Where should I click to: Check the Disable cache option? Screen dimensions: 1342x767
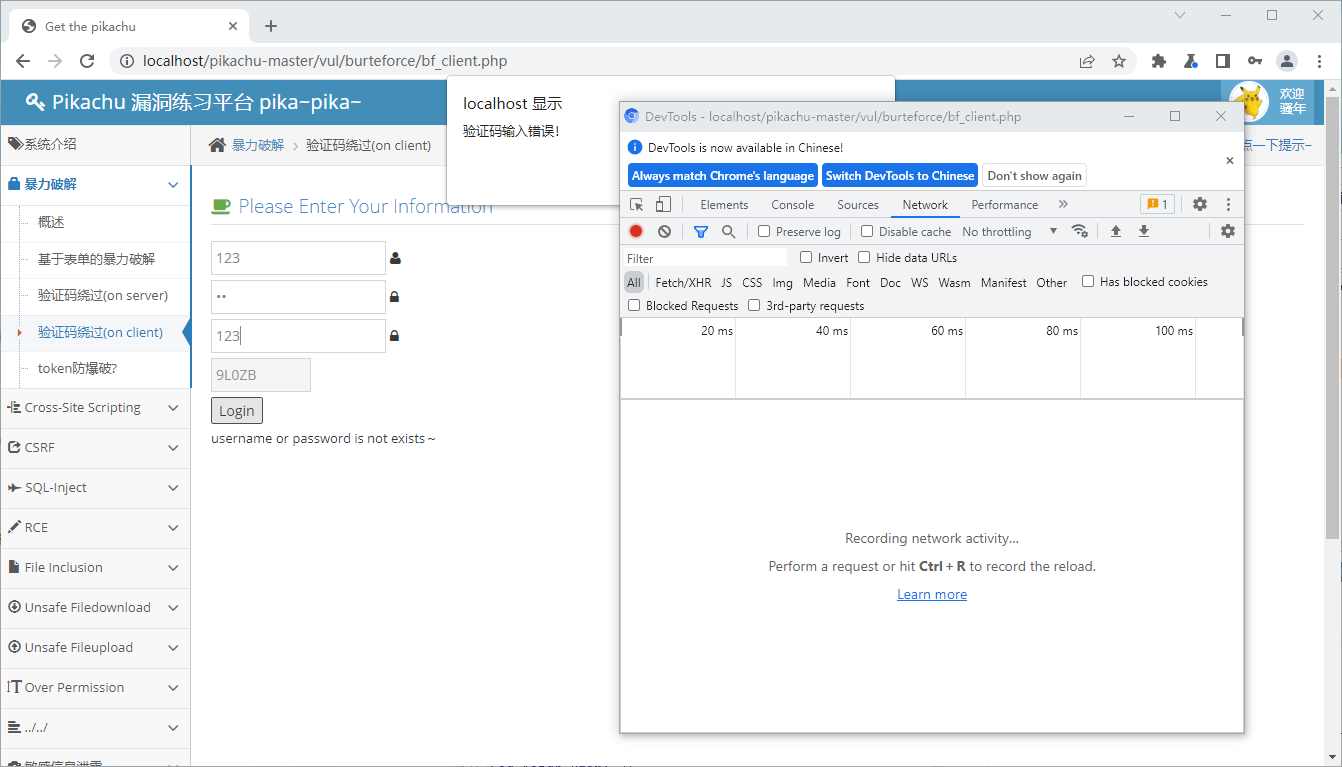tap(867, 231)
